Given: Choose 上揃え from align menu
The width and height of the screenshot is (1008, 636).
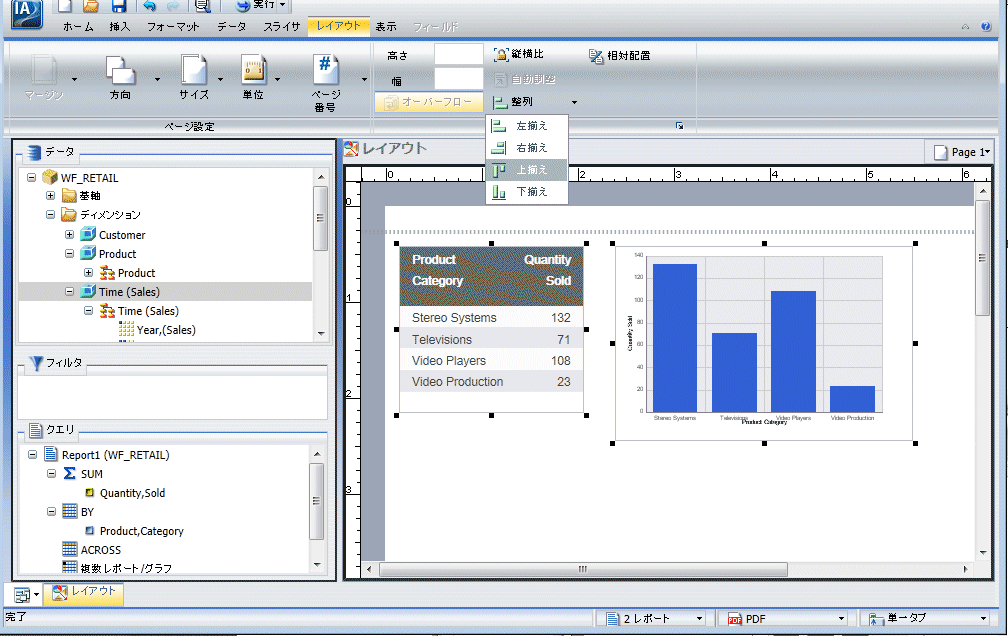Looking at the screenshot, I should coord(526,170).
